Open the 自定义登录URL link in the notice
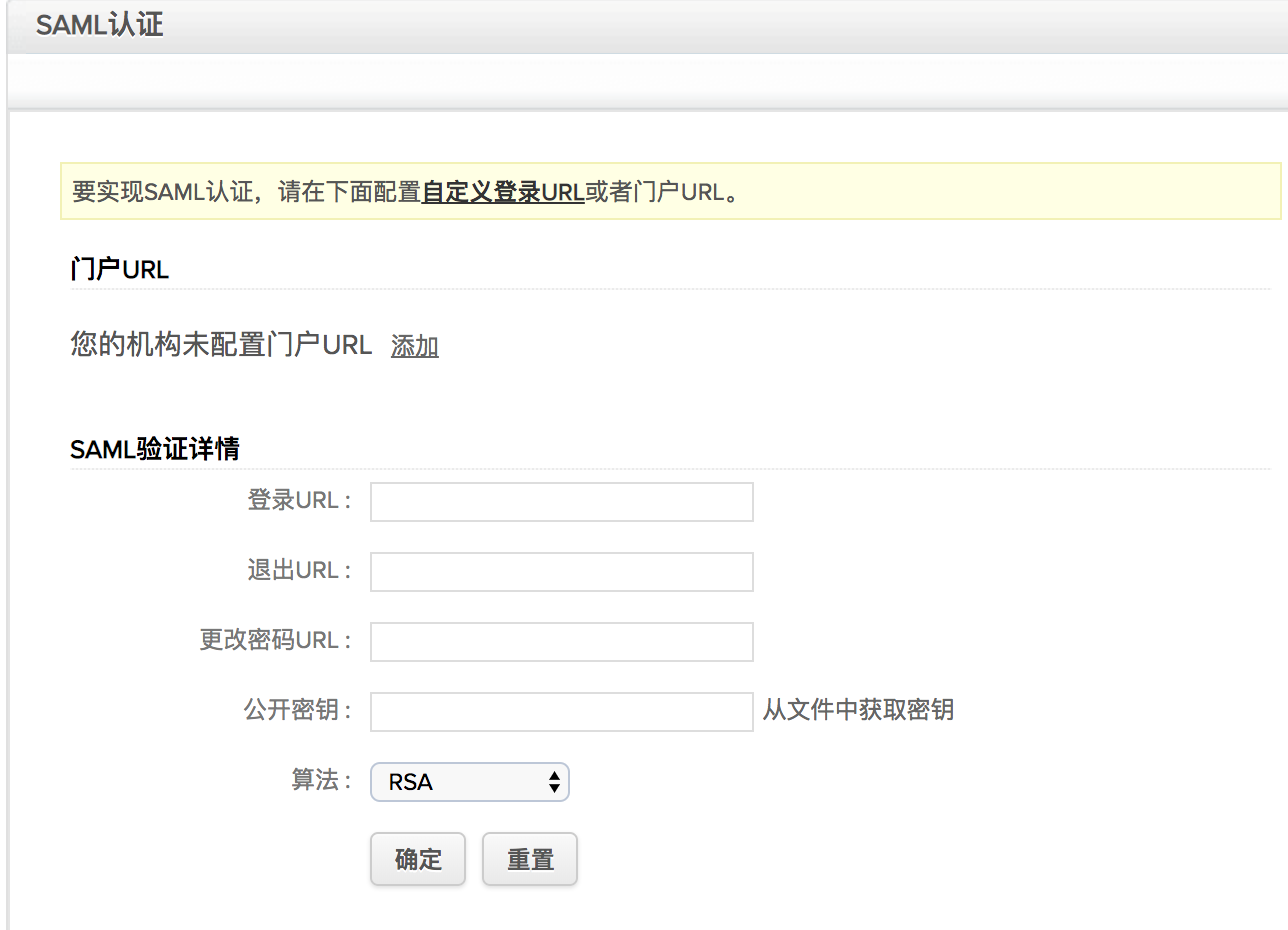Viewport: 1288px width, 930px height. (x=503, y=192)
